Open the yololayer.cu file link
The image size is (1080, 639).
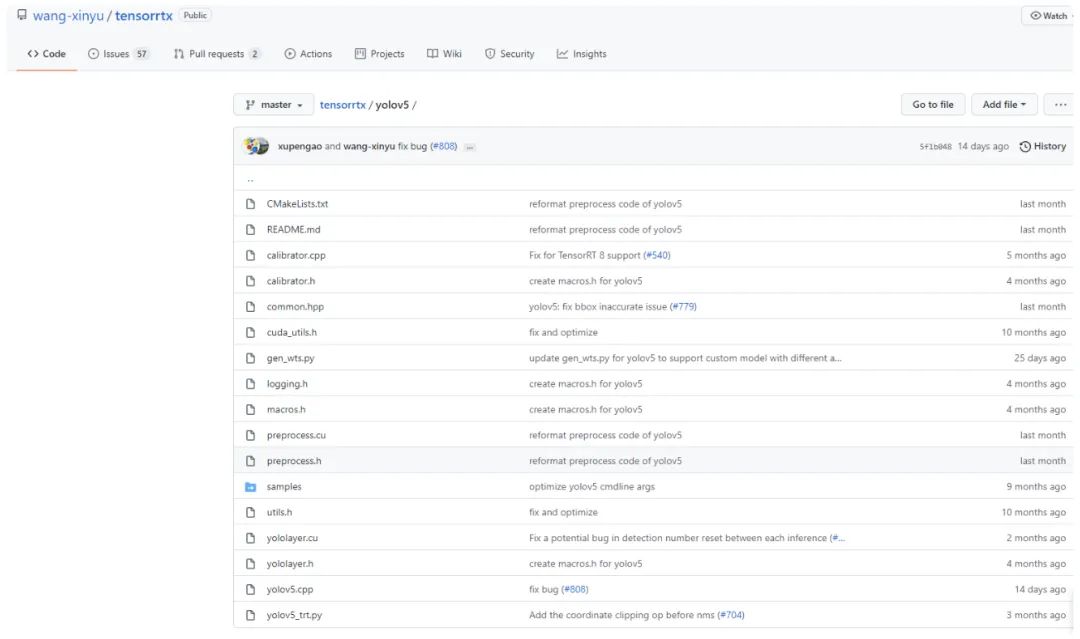tap(292, 538)
